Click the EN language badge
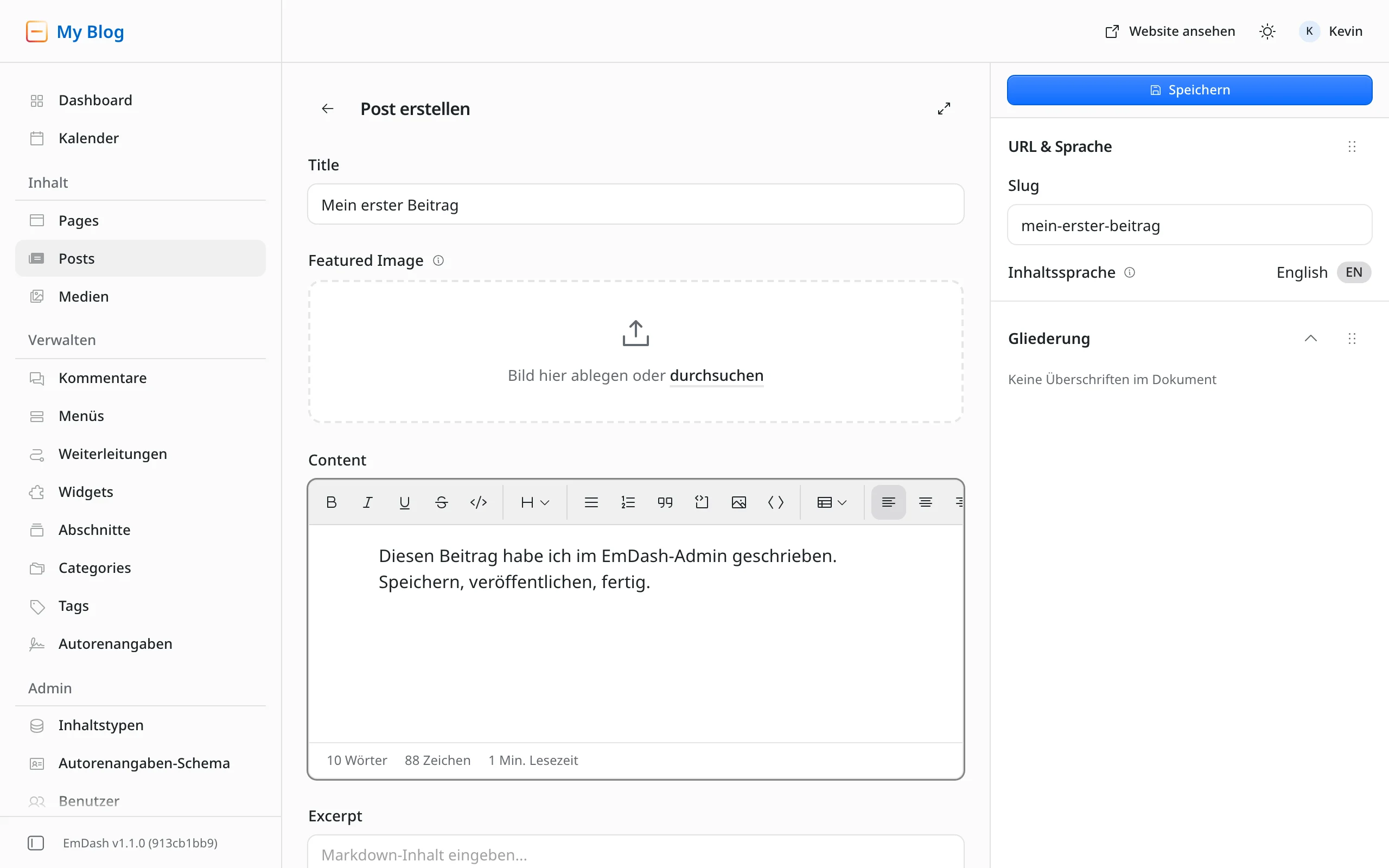 click(x=1354, y=272)
